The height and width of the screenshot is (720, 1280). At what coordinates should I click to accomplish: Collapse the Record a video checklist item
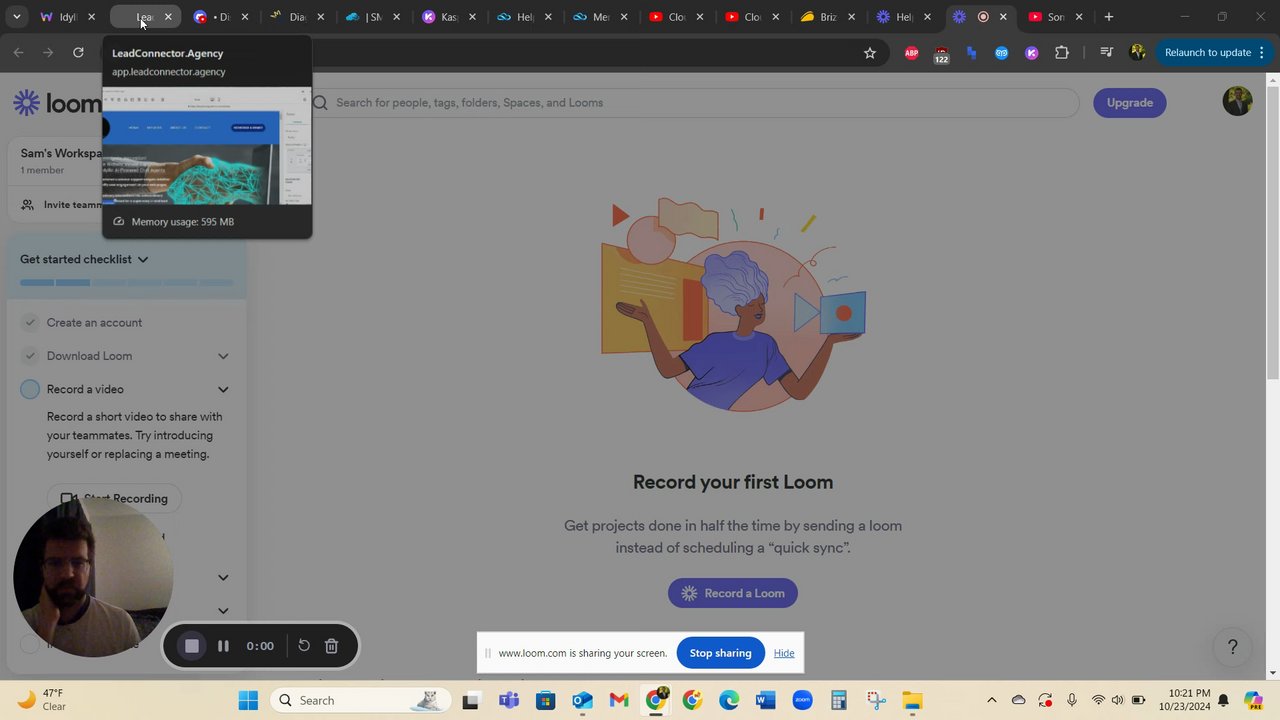[223, 389]
